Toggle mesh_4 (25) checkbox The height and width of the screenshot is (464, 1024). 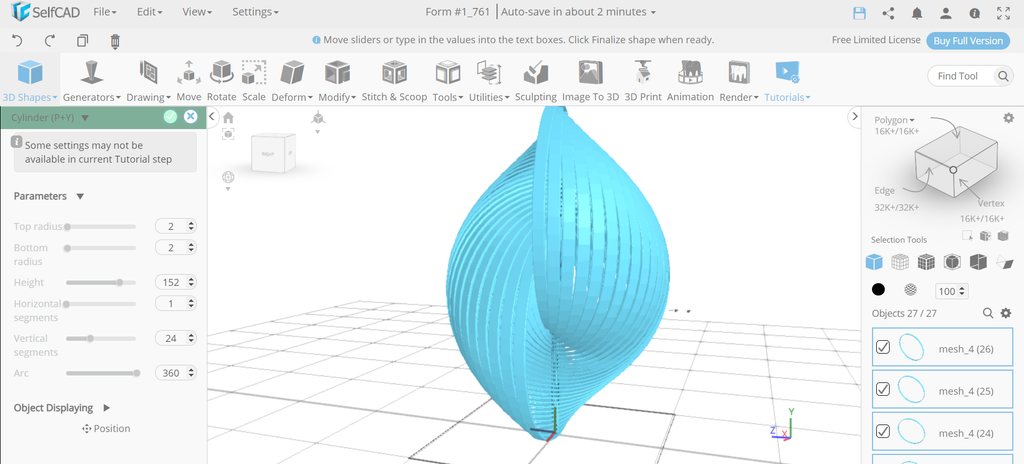[x=883, y=389]
